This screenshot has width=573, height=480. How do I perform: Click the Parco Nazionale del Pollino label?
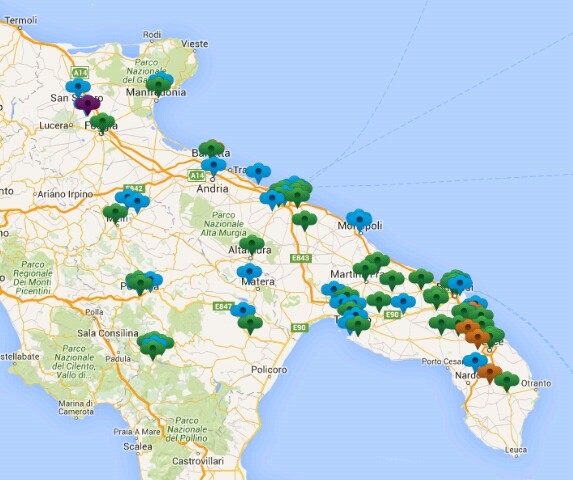point(187,429)
